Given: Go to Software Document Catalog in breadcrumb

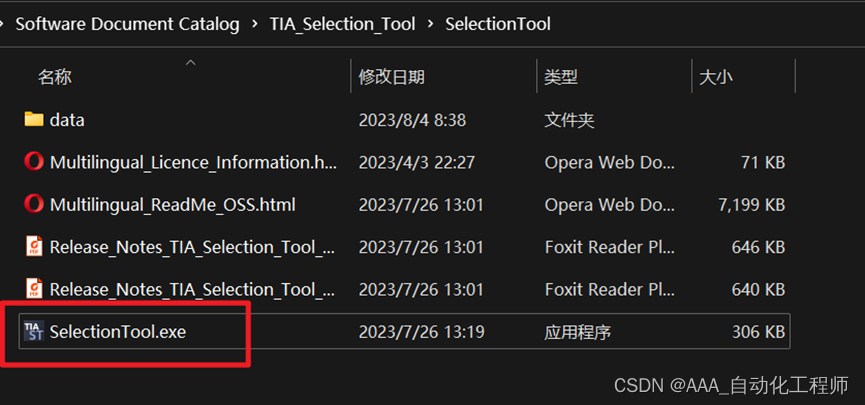Looking at the screenshot, I should 127,24.
